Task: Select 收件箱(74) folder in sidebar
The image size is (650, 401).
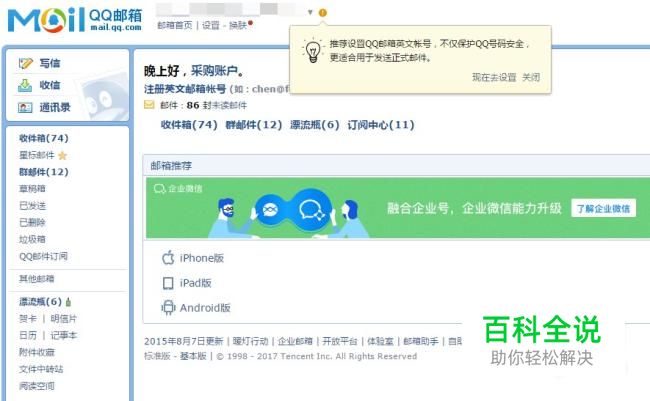Action: pos(44,138)
